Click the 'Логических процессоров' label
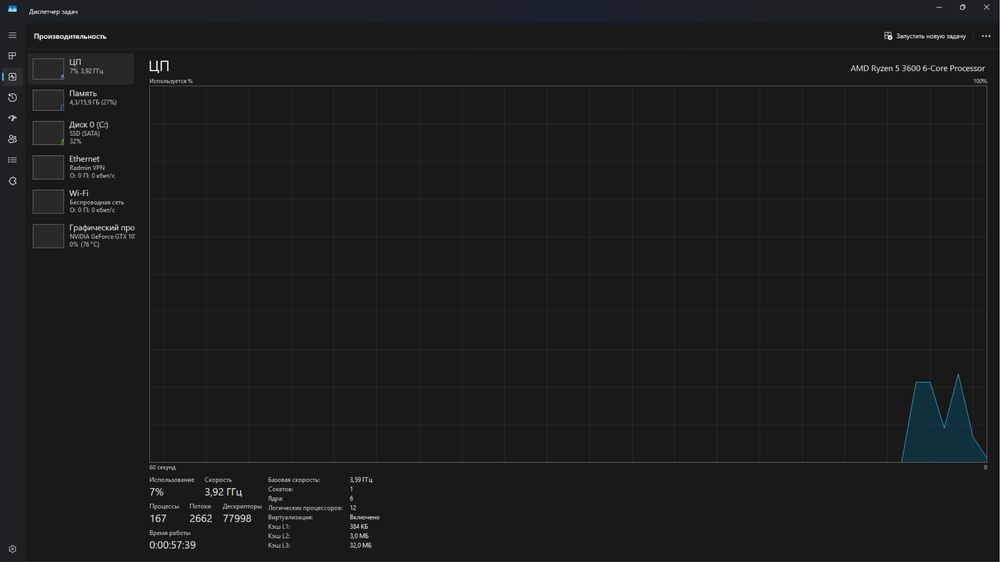The image size is (1000, 562). coord(305,508)
